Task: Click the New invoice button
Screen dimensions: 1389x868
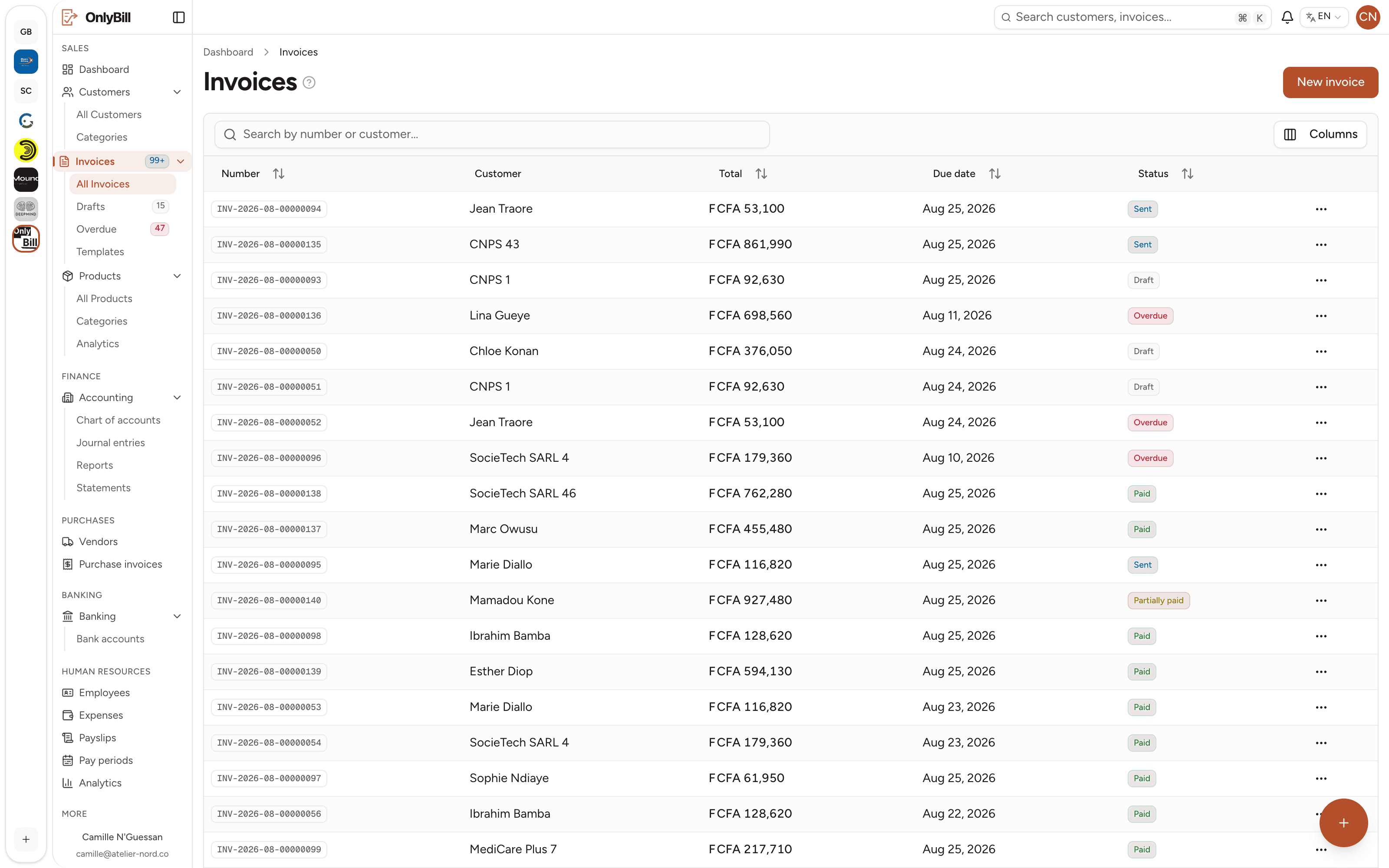Action: pyautogui.click(x=1330, y=82)
